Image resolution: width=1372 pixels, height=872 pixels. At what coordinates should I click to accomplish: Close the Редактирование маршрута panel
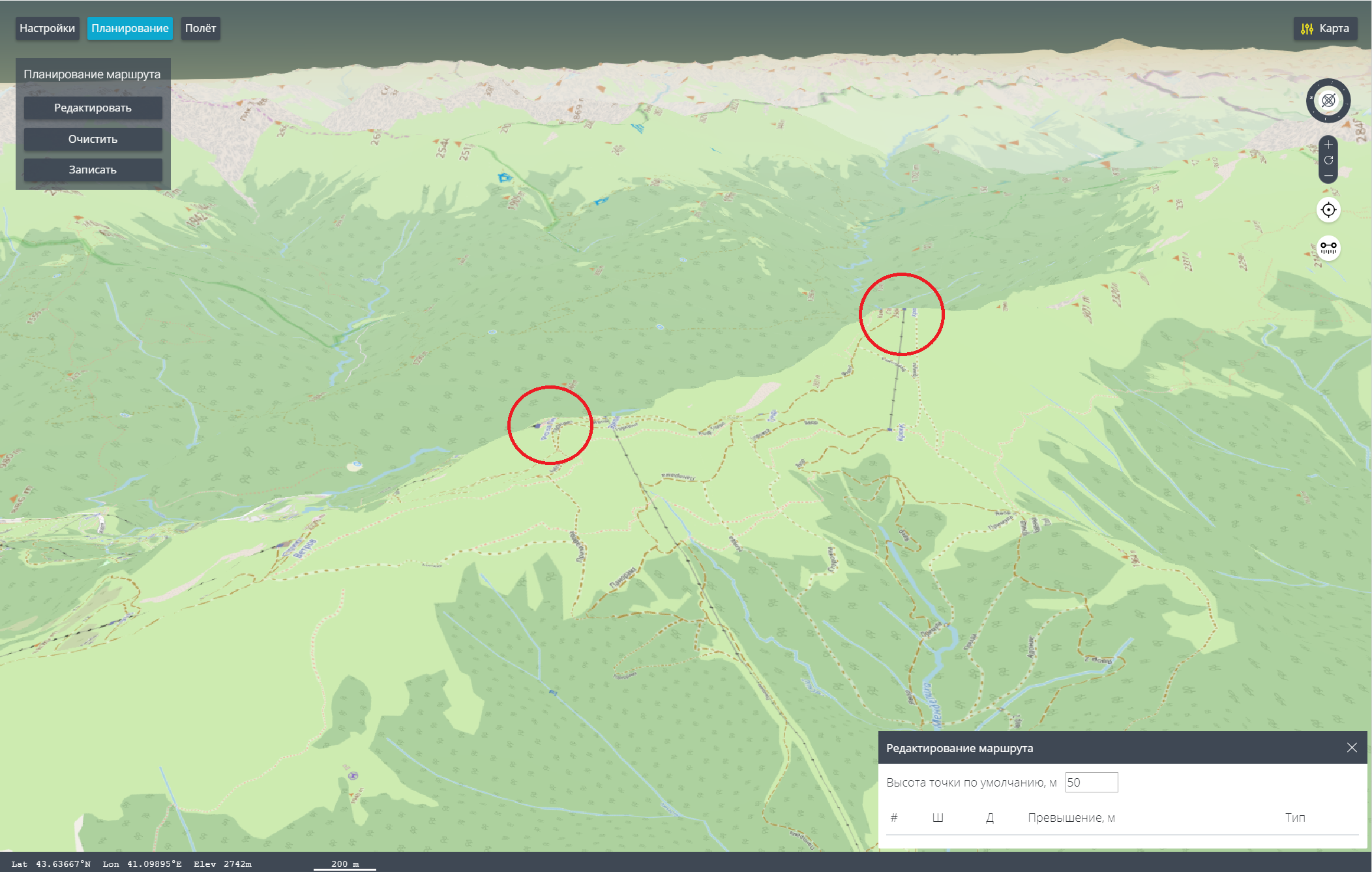(1352, 747)
